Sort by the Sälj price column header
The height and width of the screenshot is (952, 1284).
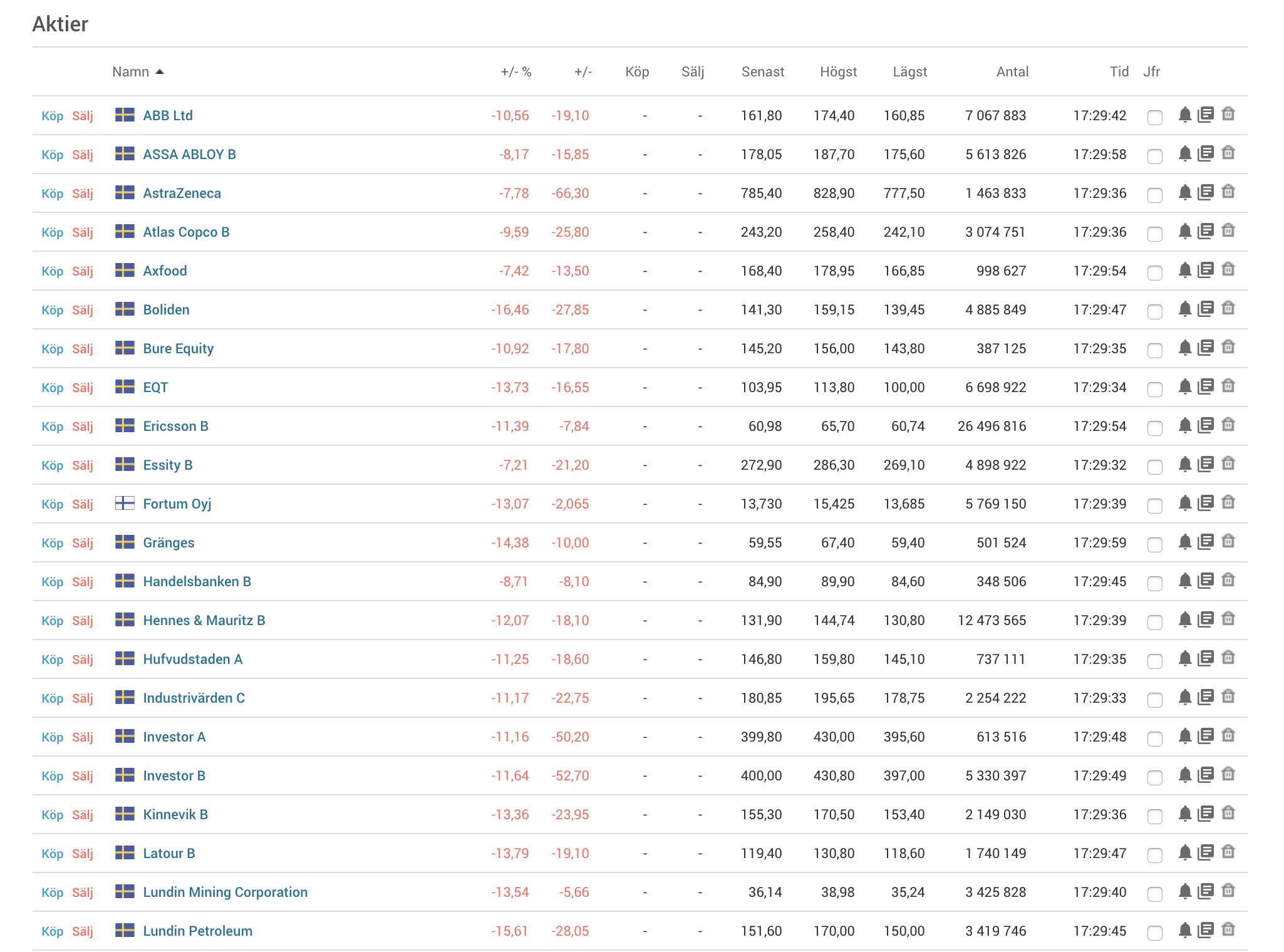pos(693,71)
